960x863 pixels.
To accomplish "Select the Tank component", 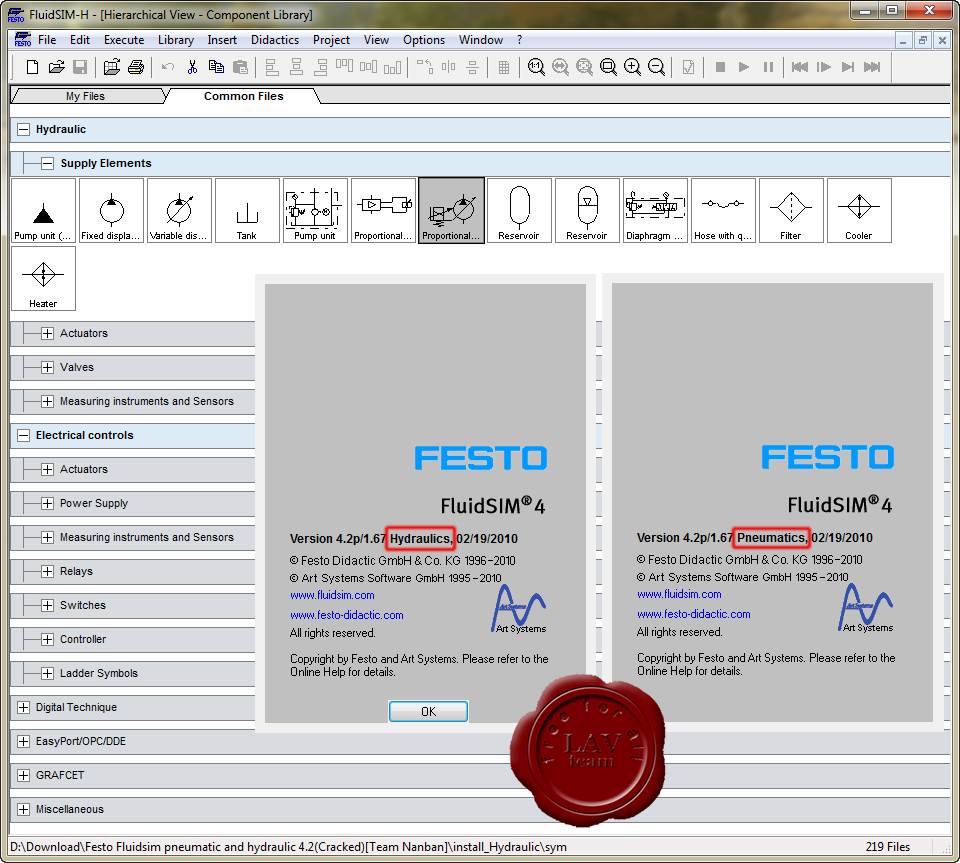I will click(247, 211).
